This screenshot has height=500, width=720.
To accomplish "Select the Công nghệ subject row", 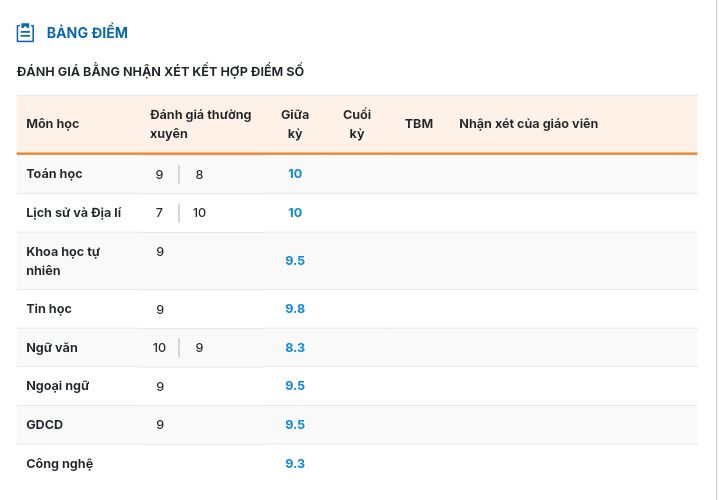I will point(60,464).
